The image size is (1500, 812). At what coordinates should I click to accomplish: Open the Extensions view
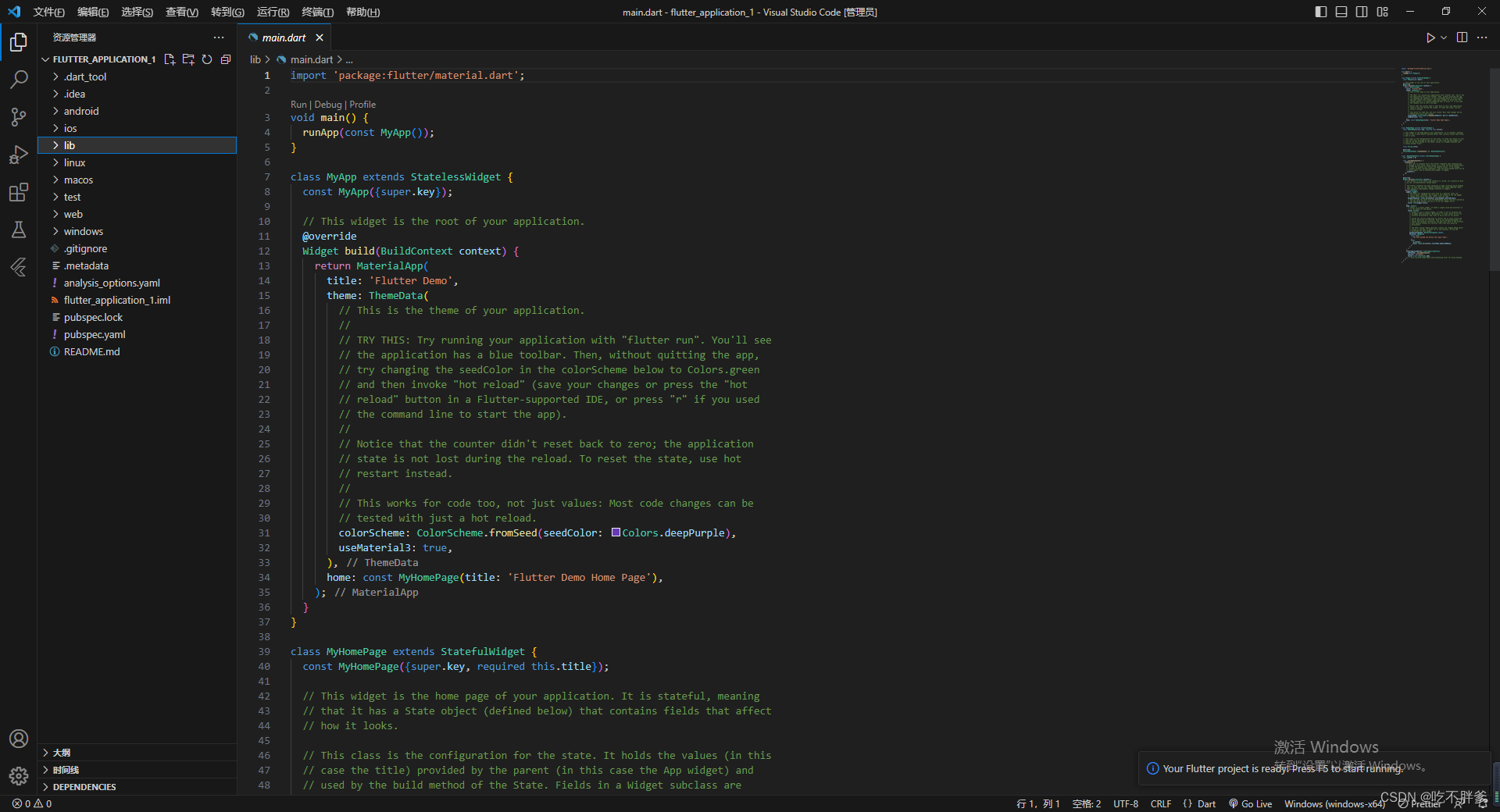19,192
